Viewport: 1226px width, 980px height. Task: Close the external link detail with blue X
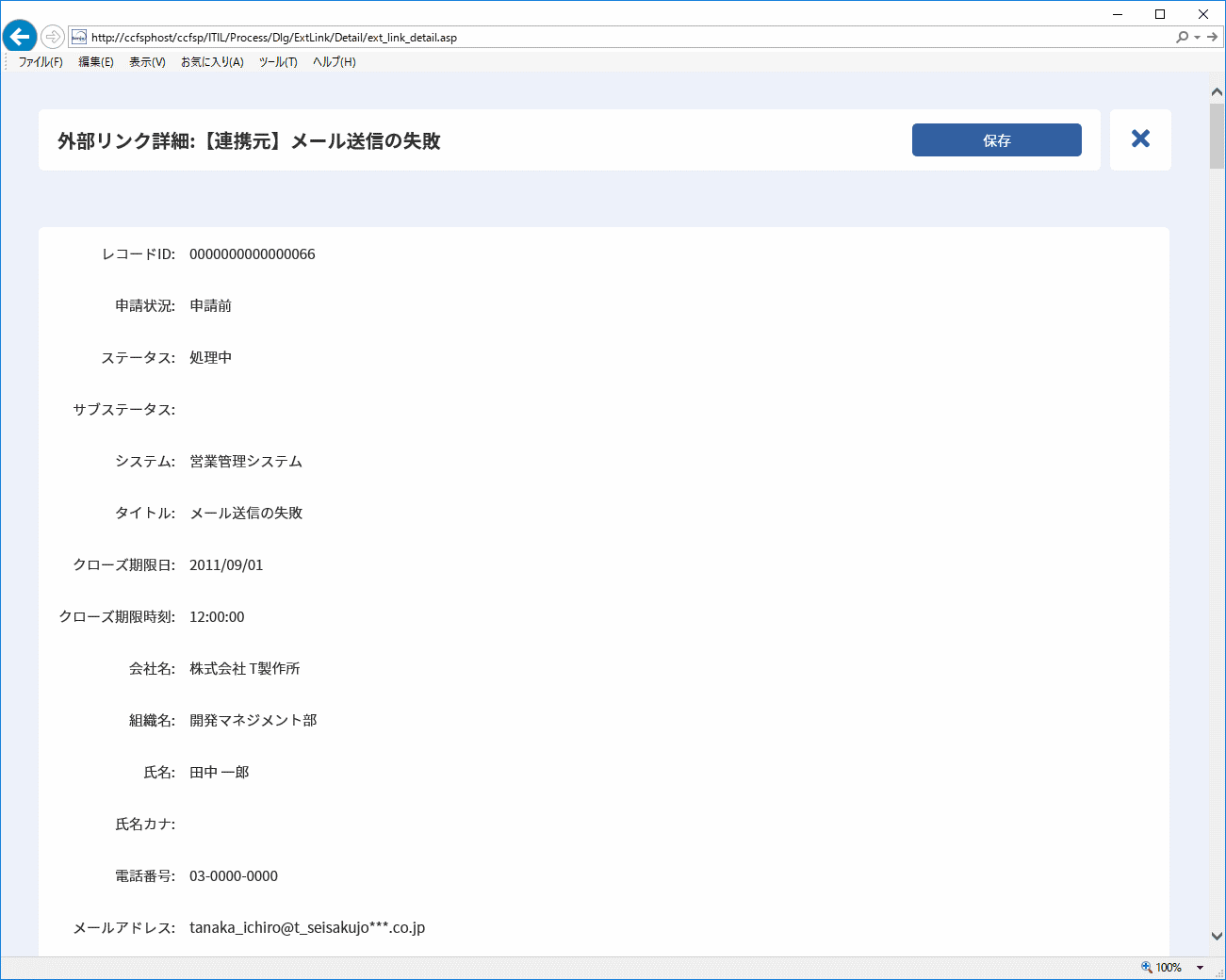coord(1140,139)
